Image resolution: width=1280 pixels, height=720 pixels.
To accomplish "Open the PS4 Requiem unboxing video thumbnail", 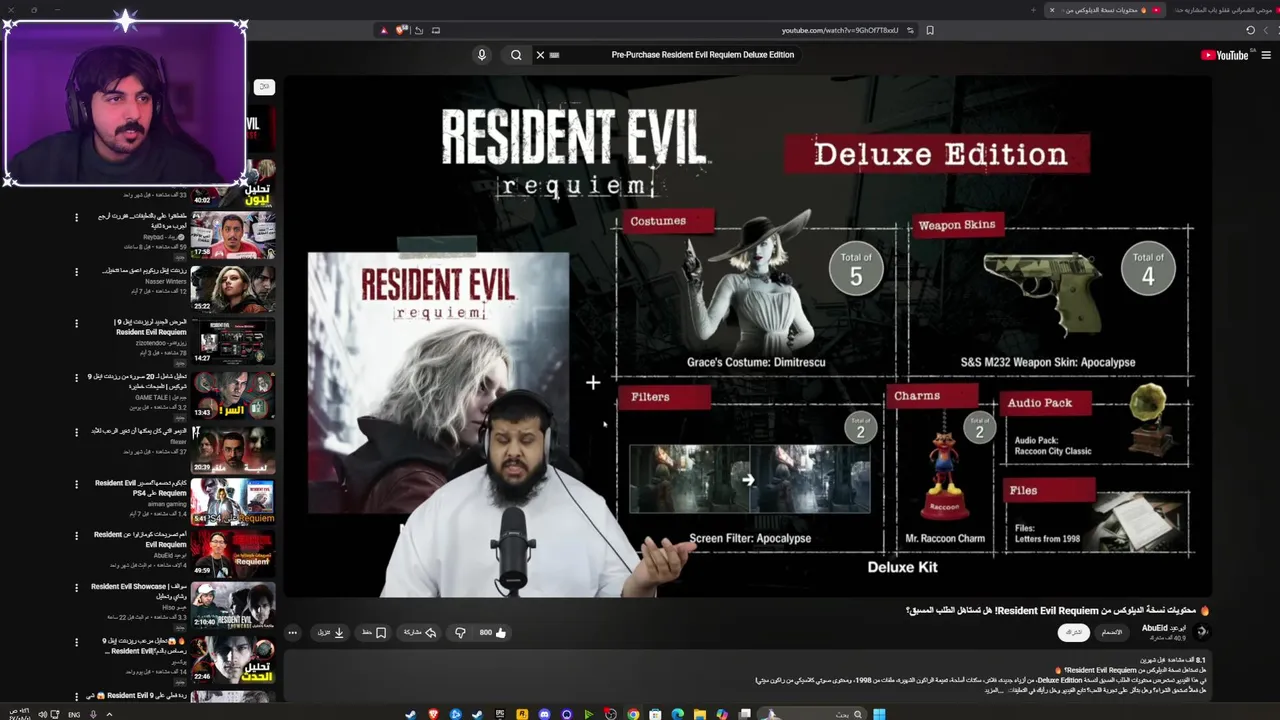I will tap(232, 502).
